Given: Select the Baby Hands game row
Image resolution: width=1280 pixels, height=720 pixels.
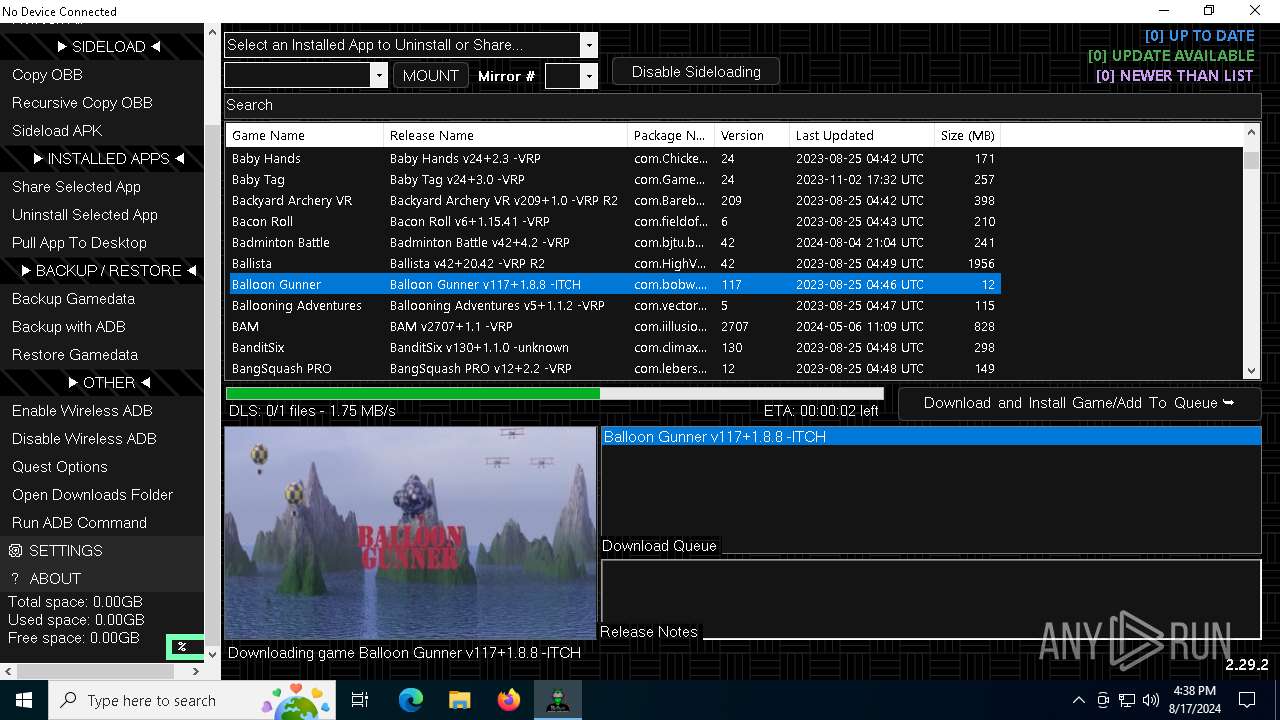Looking at the screenshot, I should pyautogui.click(x=614, y=159).
